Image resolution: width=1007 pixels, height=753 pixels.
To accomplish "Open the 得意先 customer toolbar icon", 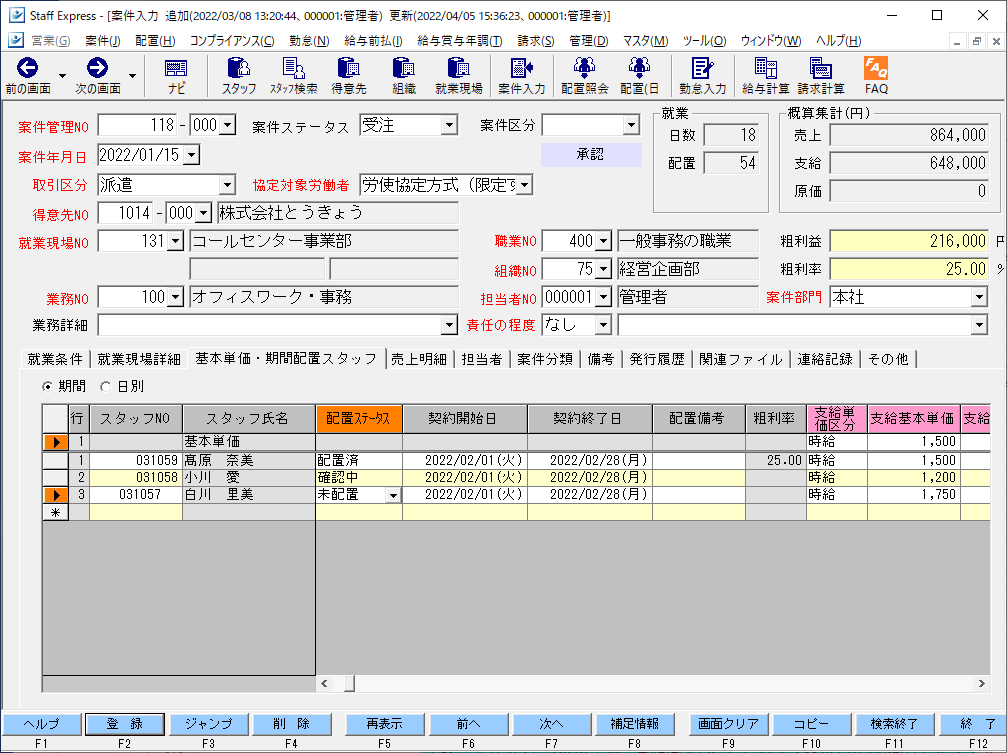I will pos(348,75).
